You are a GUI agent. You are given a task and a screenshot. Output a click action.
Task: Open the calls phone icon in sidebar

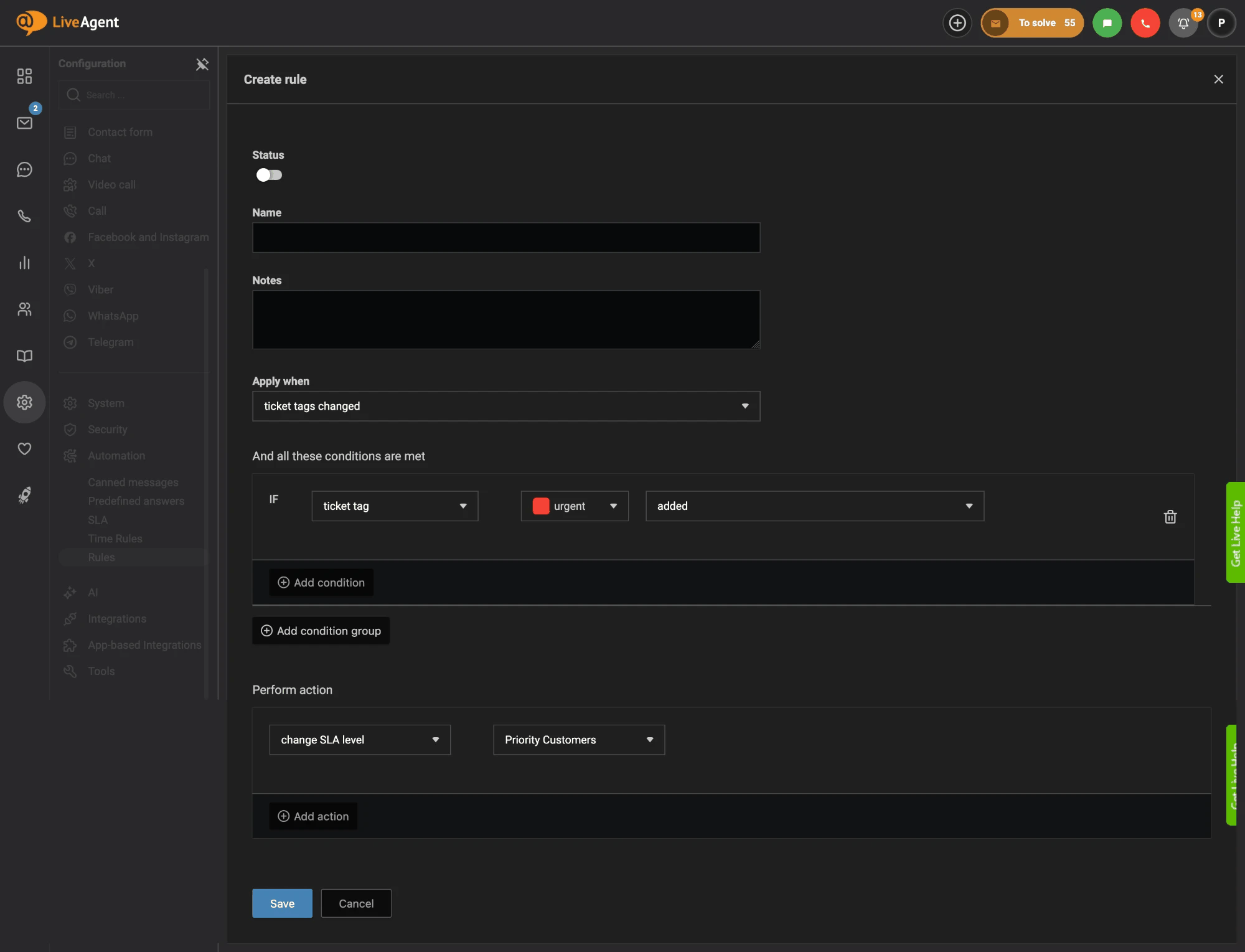click(24, 216)
